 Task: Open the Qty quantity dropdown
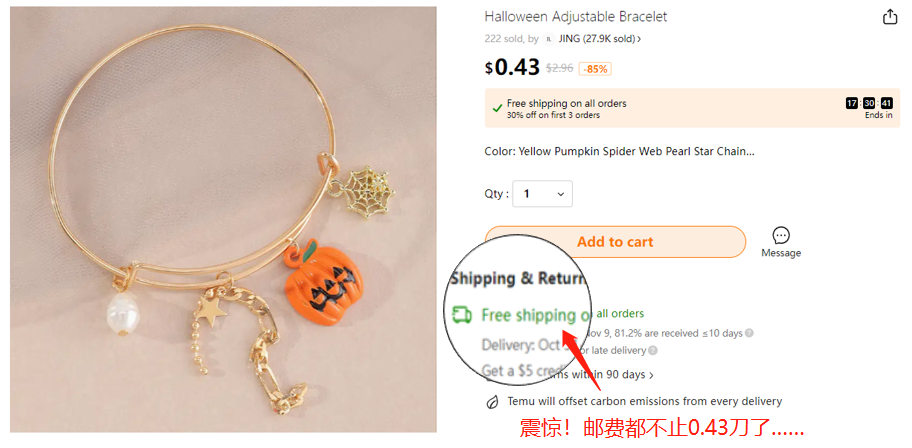pyautogui.click(x=542, y=194)
